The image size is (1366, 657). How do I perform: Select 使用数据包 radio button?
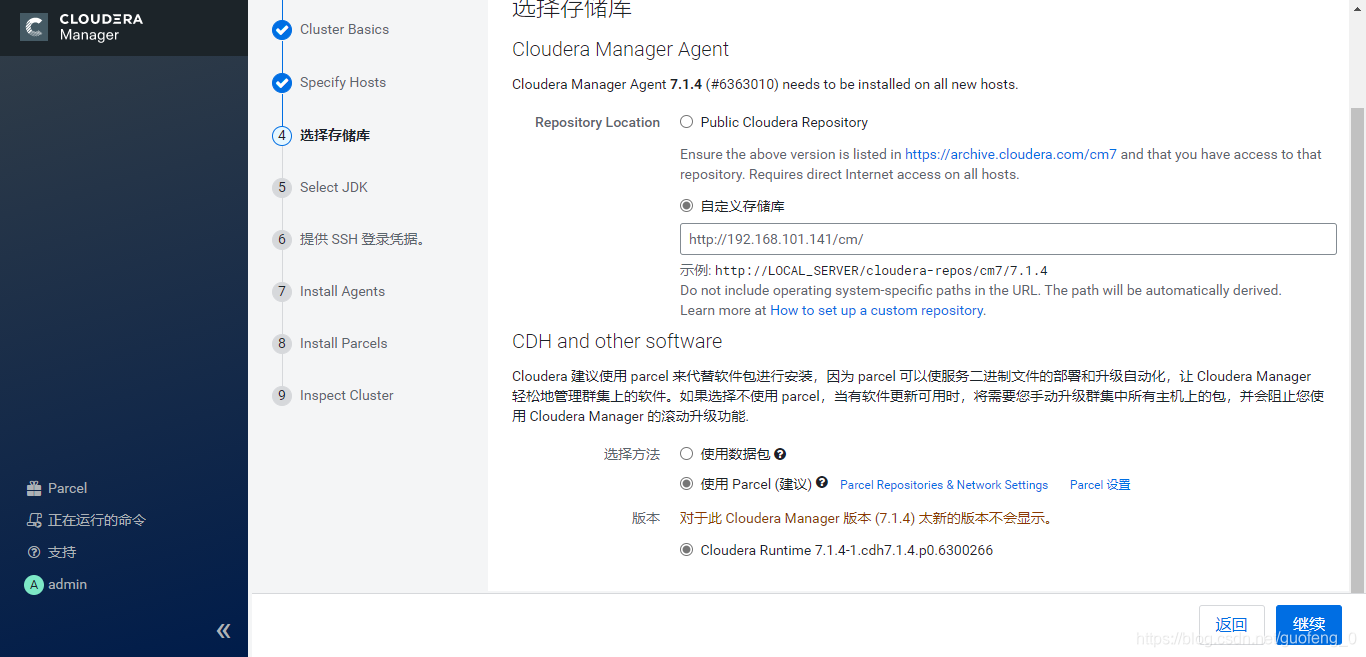686,453
